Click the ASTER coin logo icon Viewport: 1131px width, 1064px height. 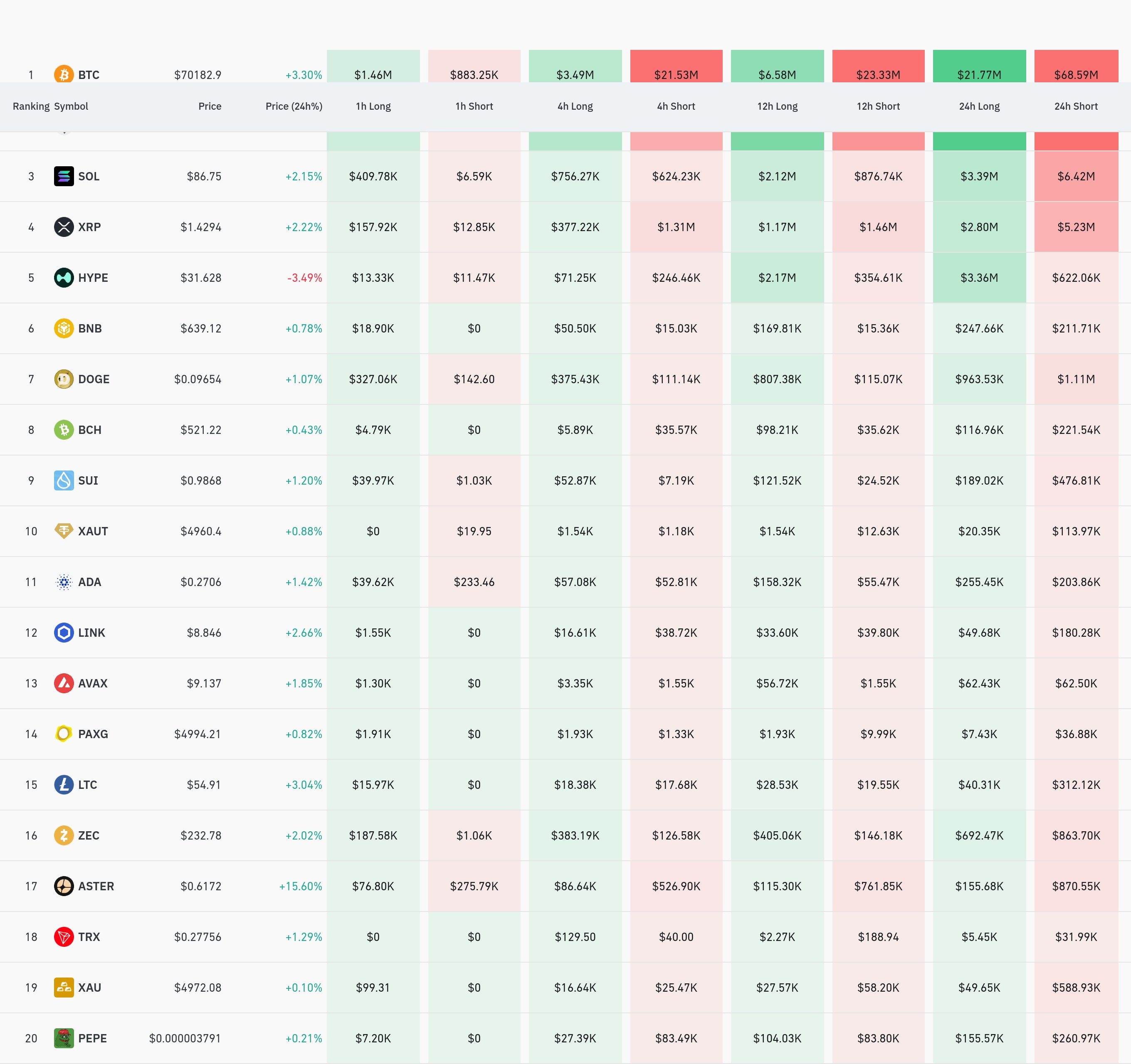point(64,886)
